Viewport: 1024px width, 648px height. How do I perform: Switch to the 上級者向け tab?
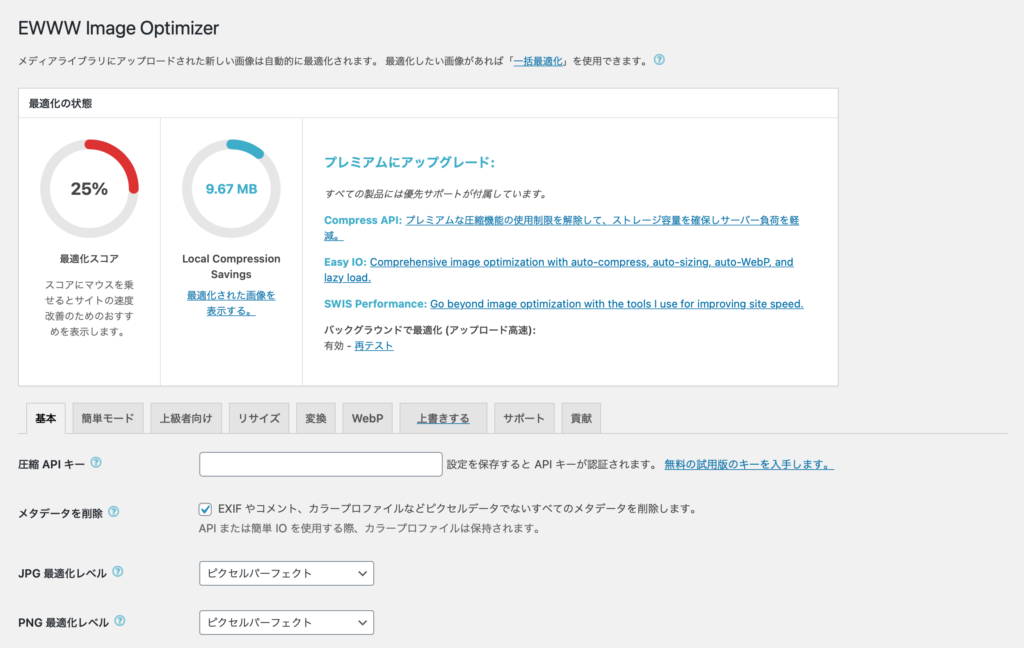pos(186,418)
